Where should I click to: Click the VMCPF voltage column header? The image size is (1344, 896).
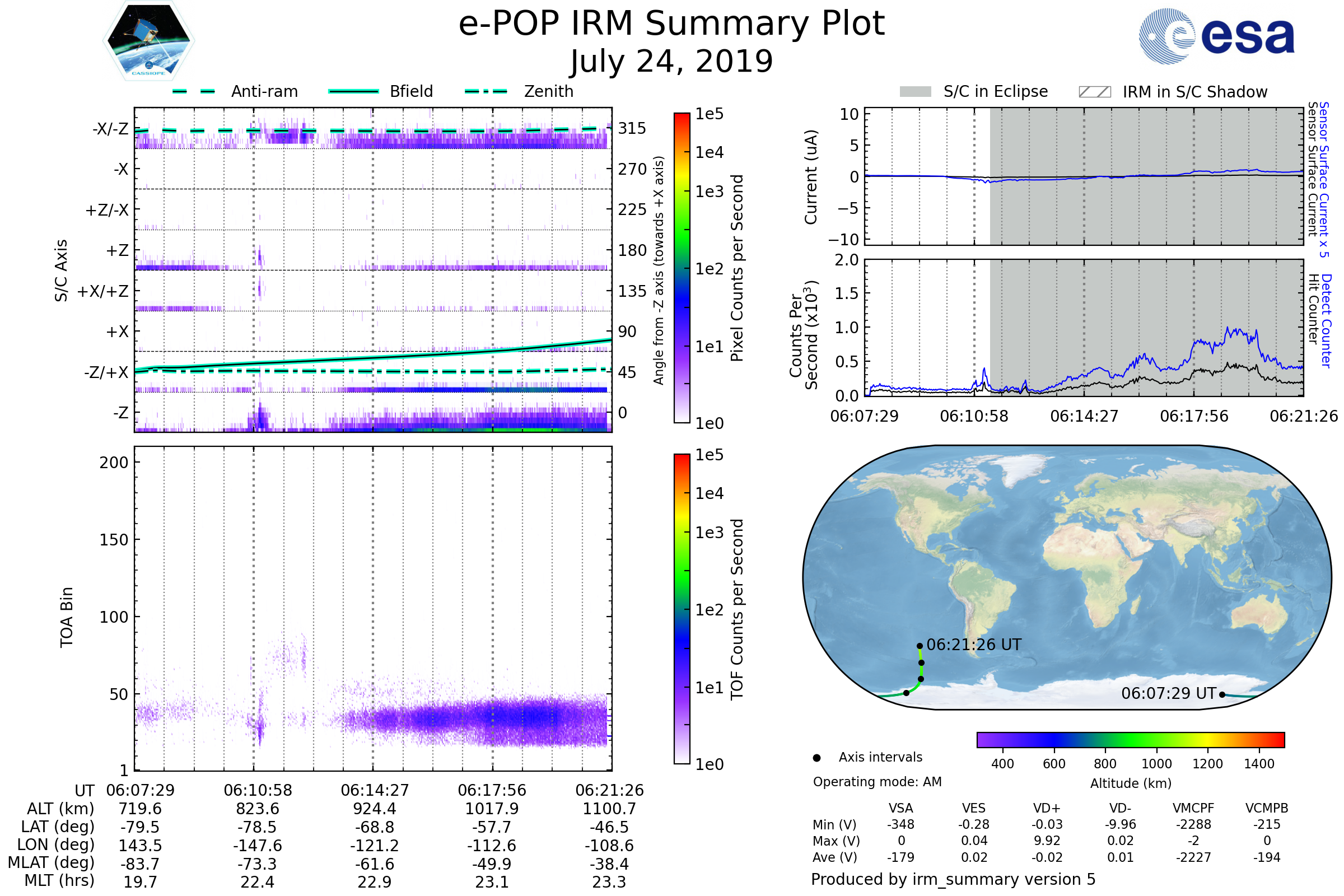tap(1193, 809)
